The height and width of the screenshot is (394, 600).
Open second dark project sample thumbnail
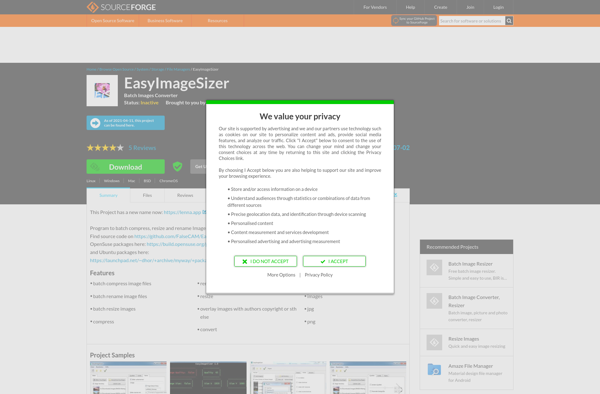[x=208, y=378]
